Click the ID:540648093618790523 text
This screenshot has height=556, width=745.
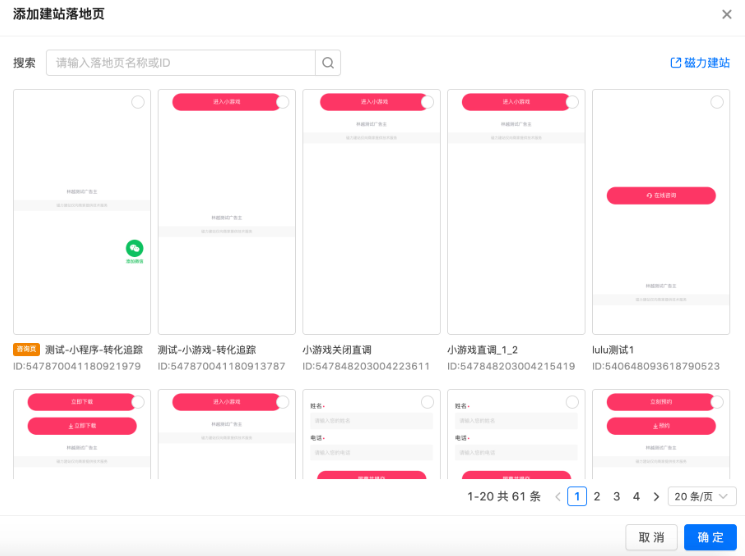656,366
